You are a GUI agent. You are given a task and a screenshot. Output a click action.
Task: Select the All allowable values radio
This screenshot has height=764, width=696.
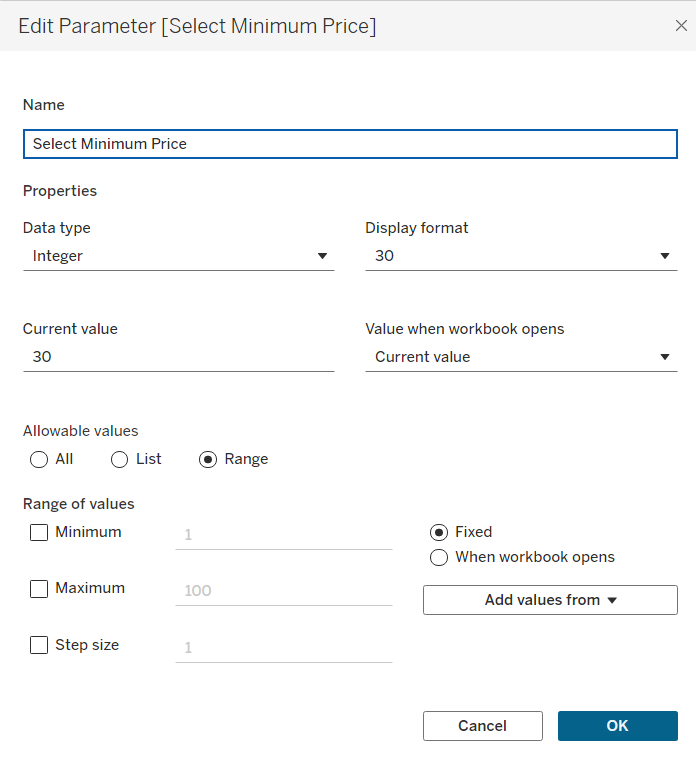click(x=39, y=460)
